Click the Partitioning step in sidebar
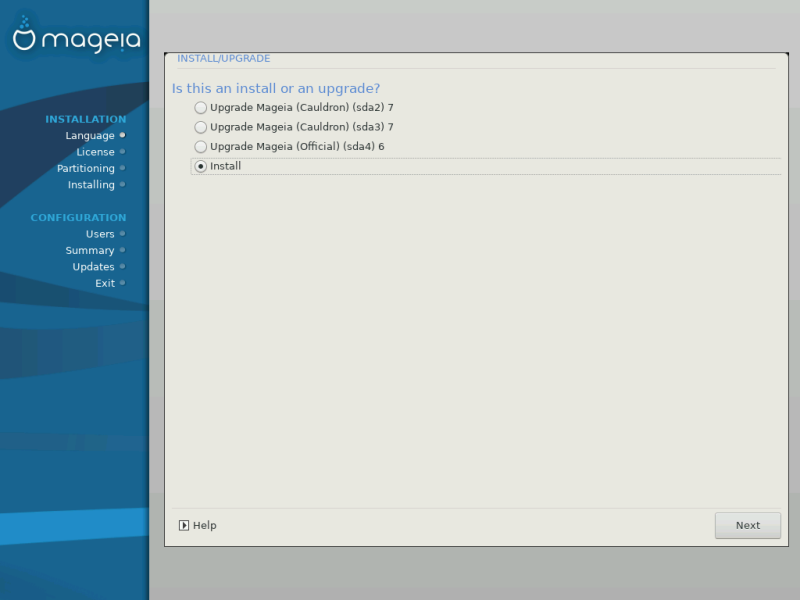800x600 pixels. 86,168
